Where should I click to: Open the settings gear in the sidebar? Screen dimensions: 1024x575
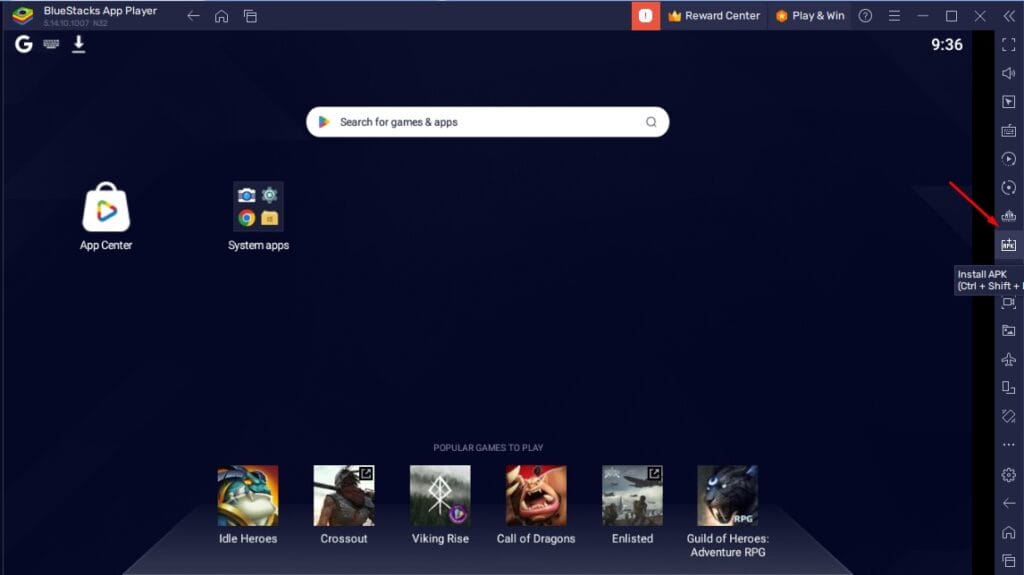(x=1008, y=474)
